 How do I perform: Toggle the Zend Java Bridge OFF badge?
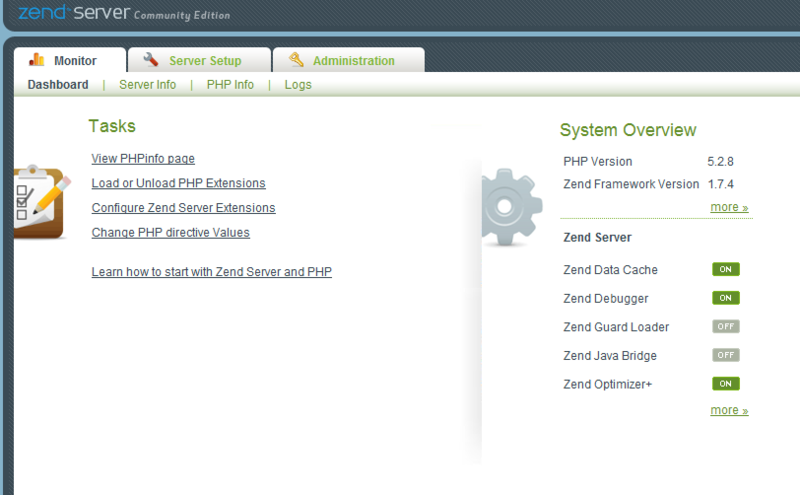tap(726, 355)
